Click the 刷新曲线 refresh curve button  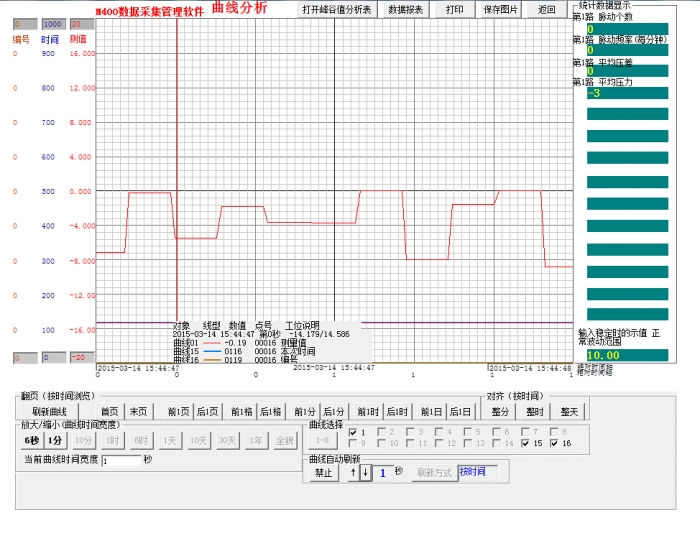point(49,411)
